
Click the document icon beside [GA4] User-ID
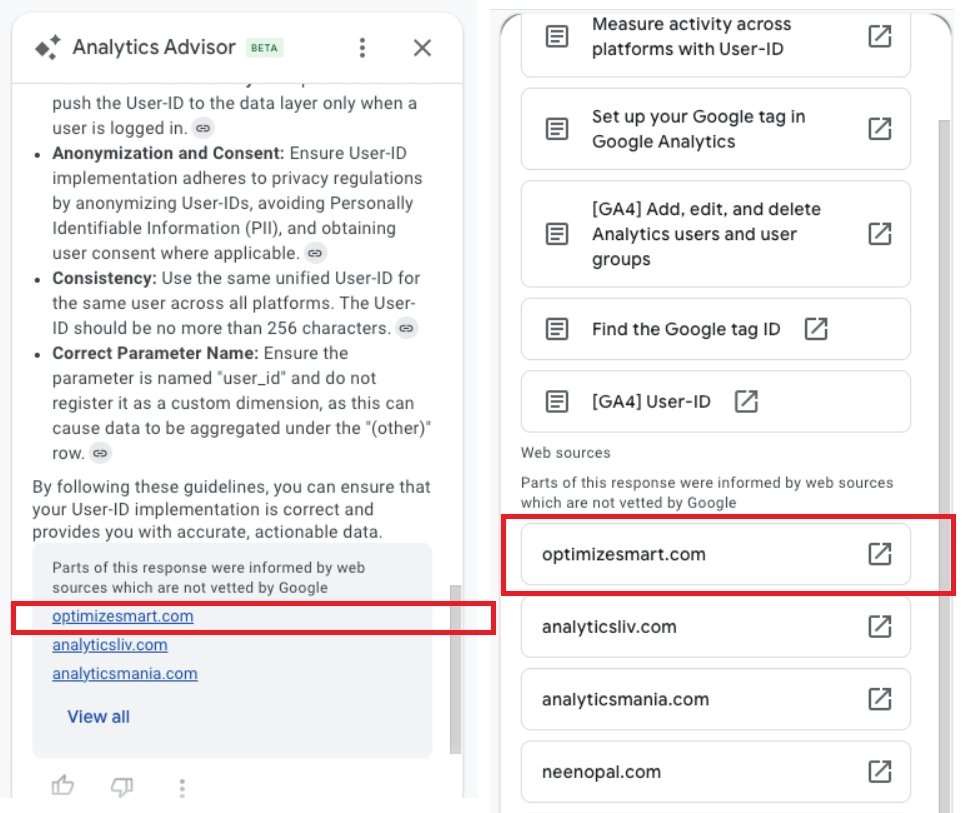coord(556,400)
